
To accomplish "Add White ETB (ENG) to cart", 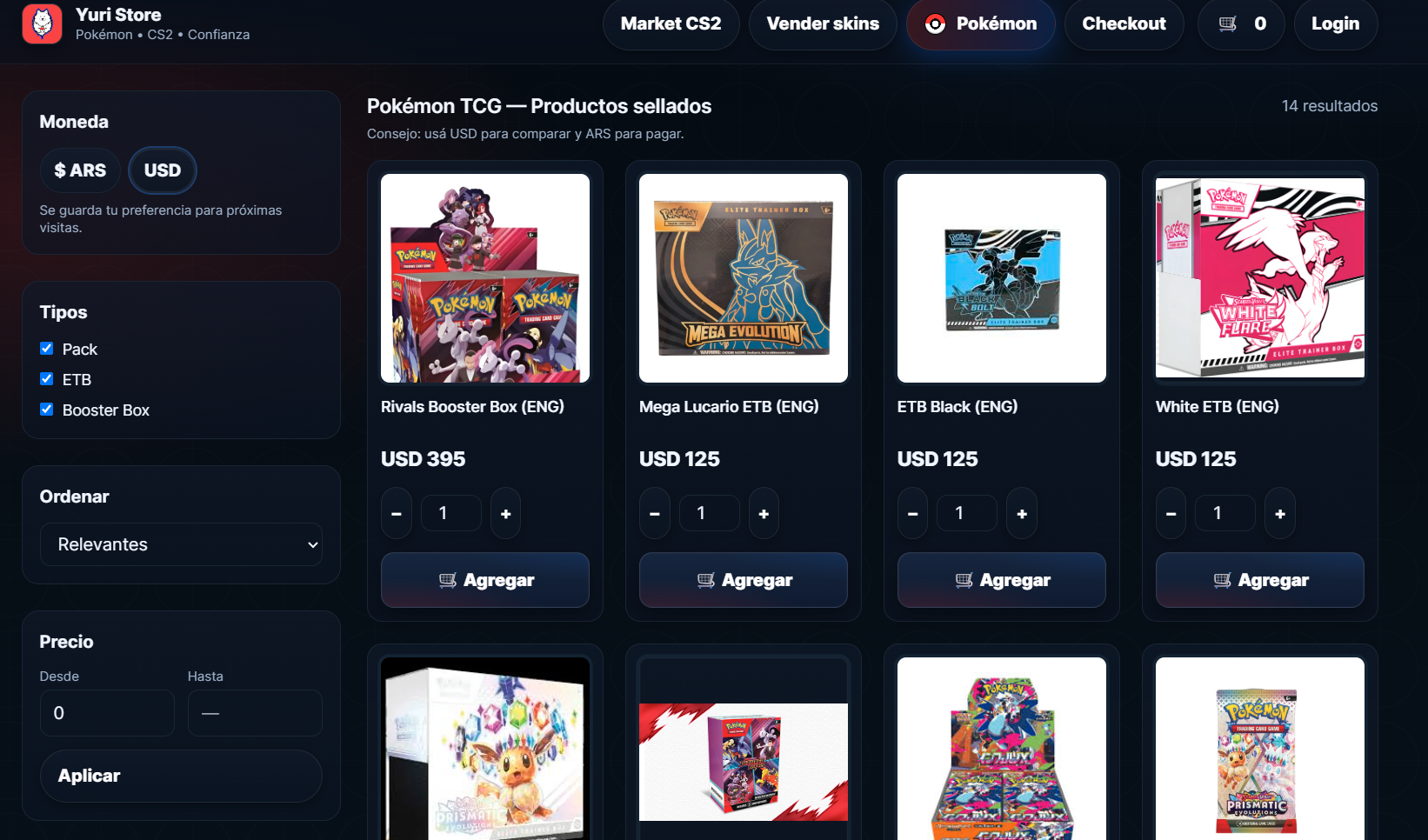I will point(1260,580).
